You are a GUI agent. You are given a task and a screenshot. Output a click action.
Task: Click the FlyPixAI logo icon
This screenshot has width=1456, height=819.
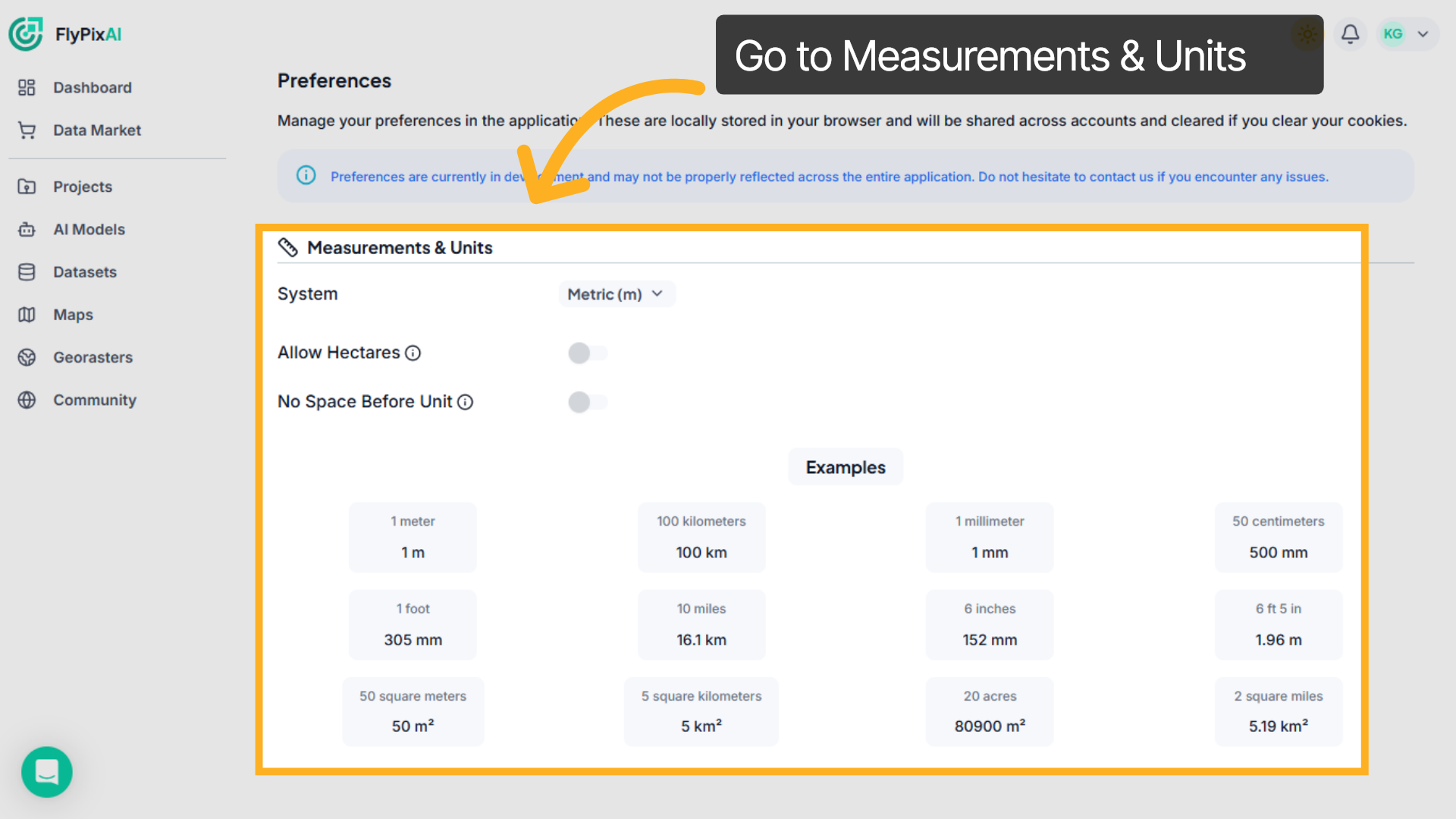point(26,34)
